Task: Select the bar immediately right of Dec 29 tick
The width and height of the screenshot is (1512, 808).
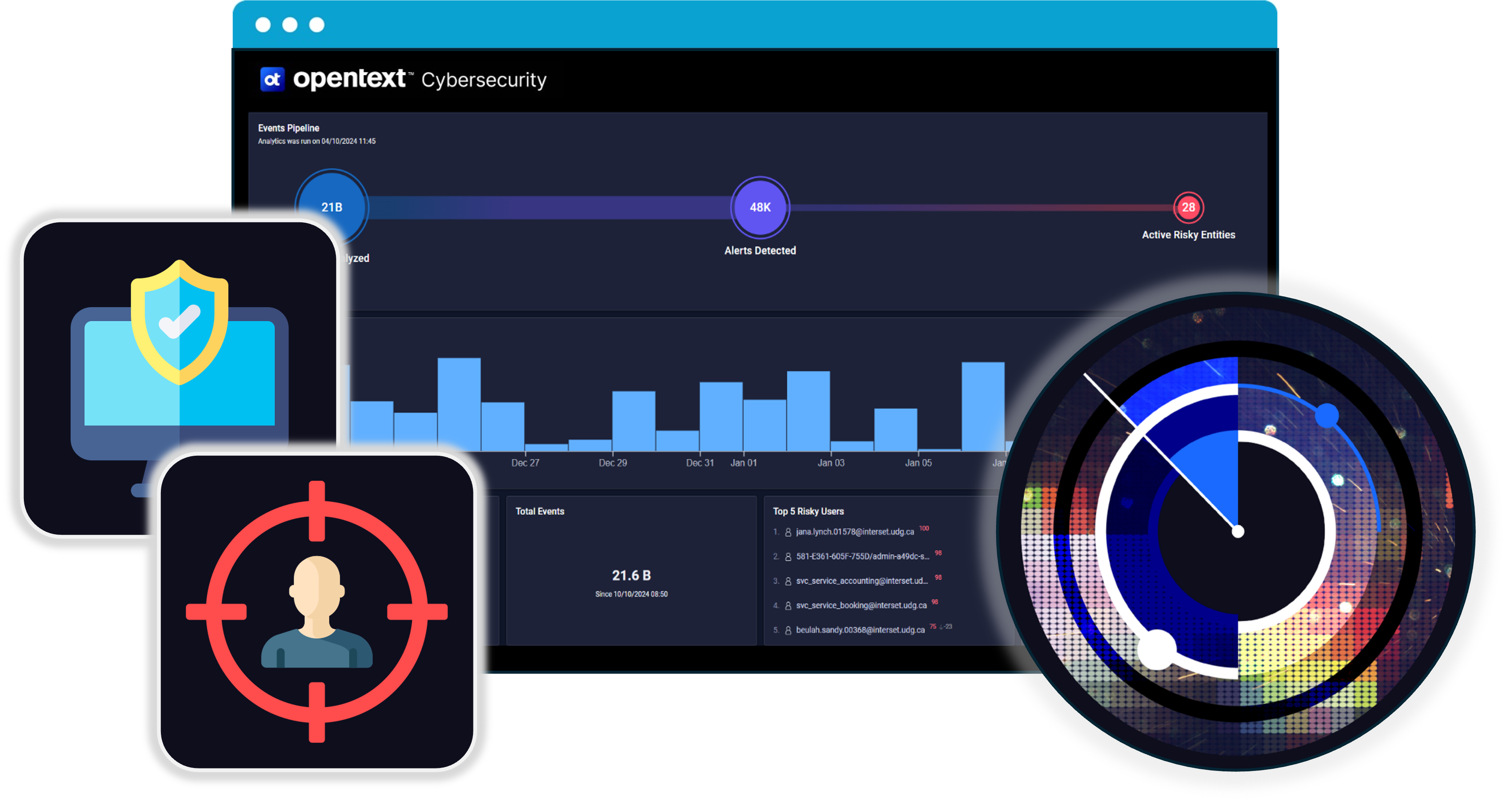Action: point(634,421)
